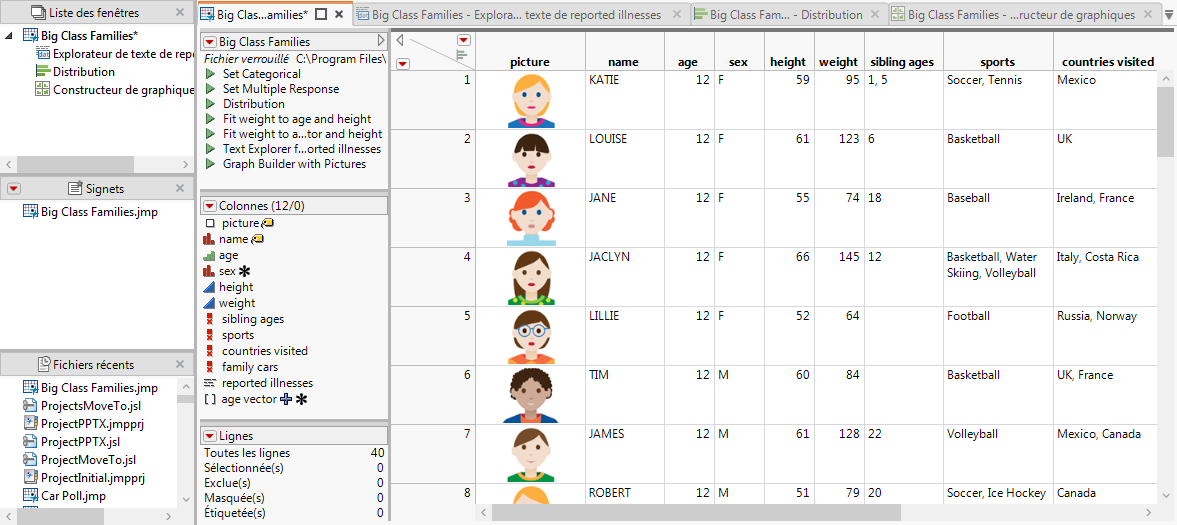Open the Colonnes red triangle menu

[x=209, y=206]
